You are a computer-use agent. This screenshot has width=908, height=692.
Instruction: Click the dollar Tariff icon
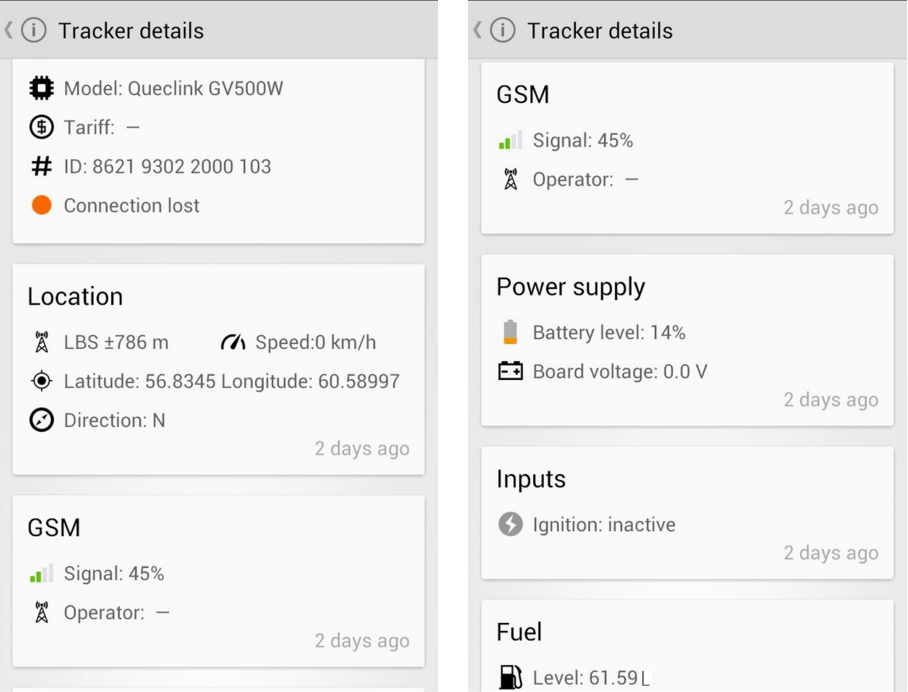pos(41,127)
